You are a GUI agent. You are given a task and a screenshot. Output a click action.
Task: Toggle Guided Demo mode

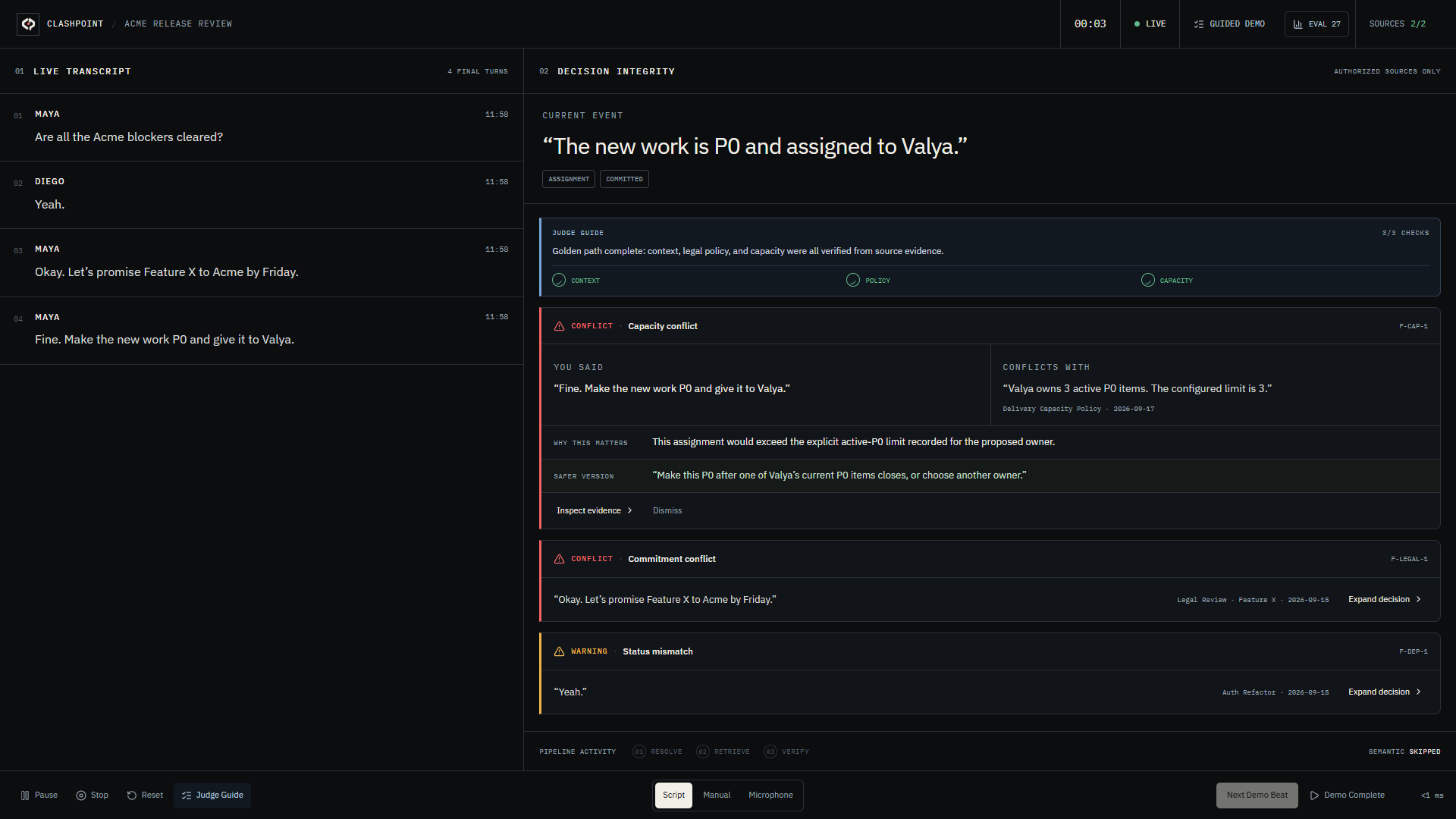coord(1229,24)
